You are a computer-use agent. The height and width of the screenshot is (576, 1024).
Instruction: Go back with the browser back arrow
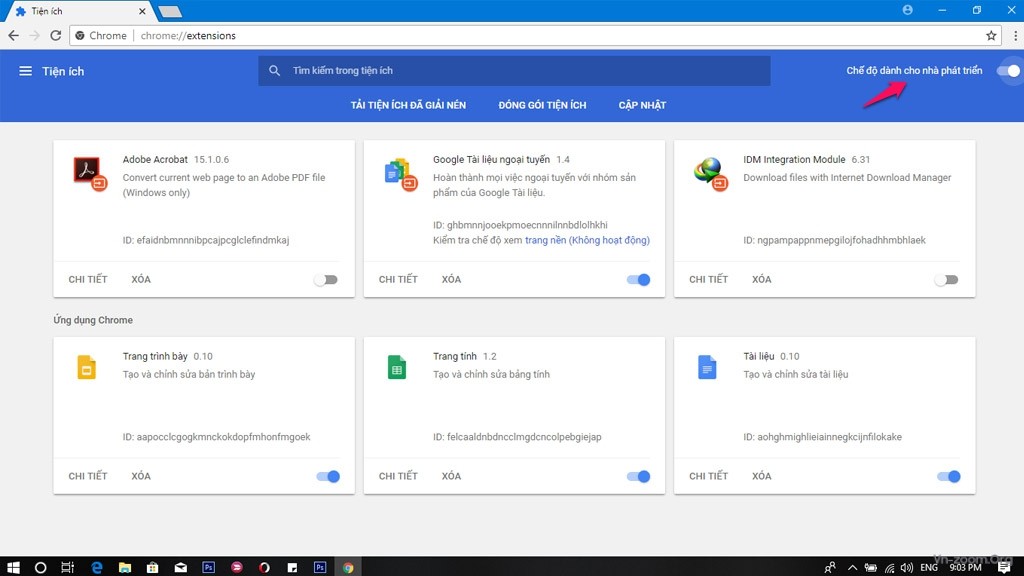[14, 35]
